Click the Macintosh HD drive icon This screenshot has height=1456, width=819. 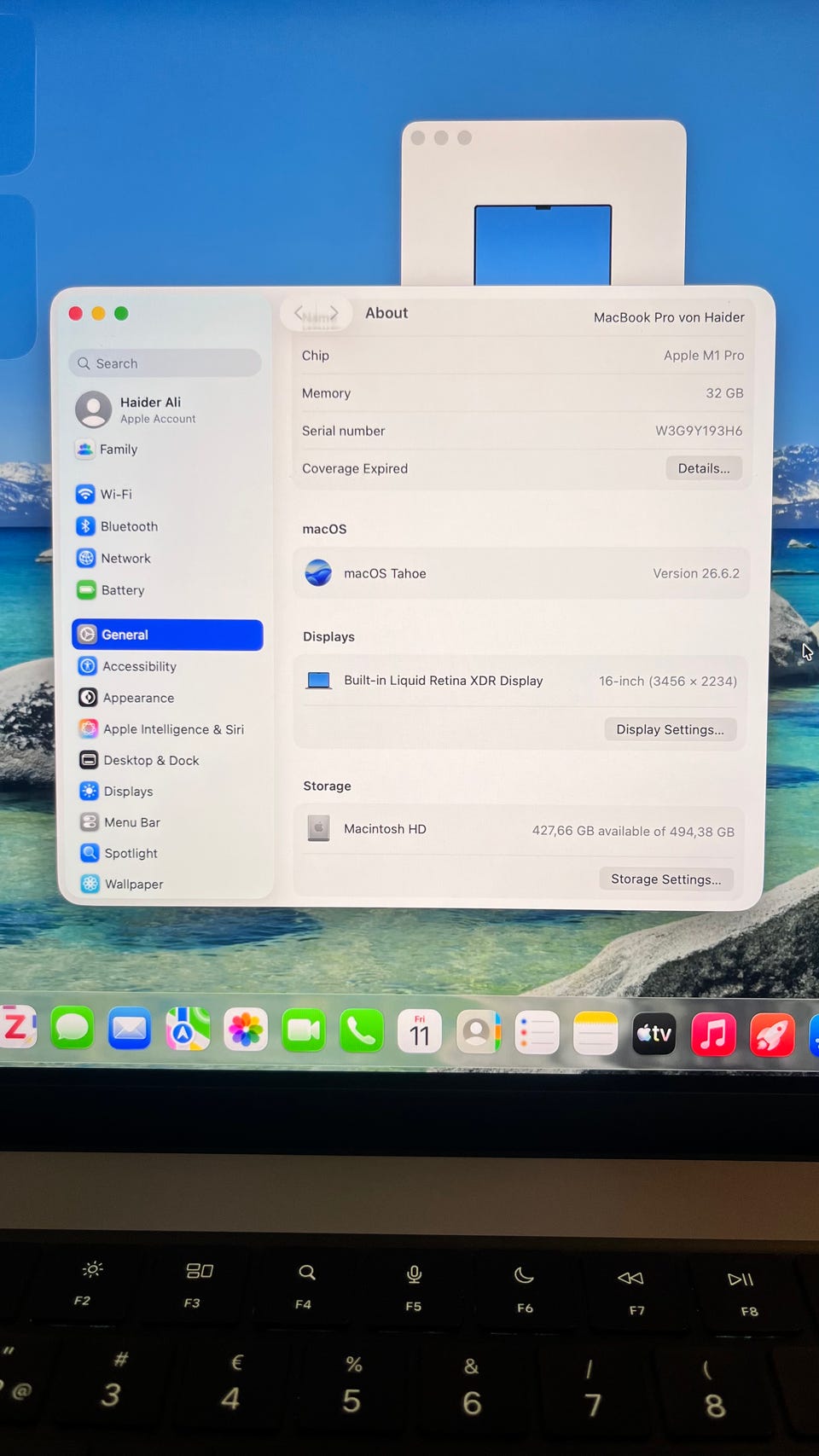pos(318,828)
